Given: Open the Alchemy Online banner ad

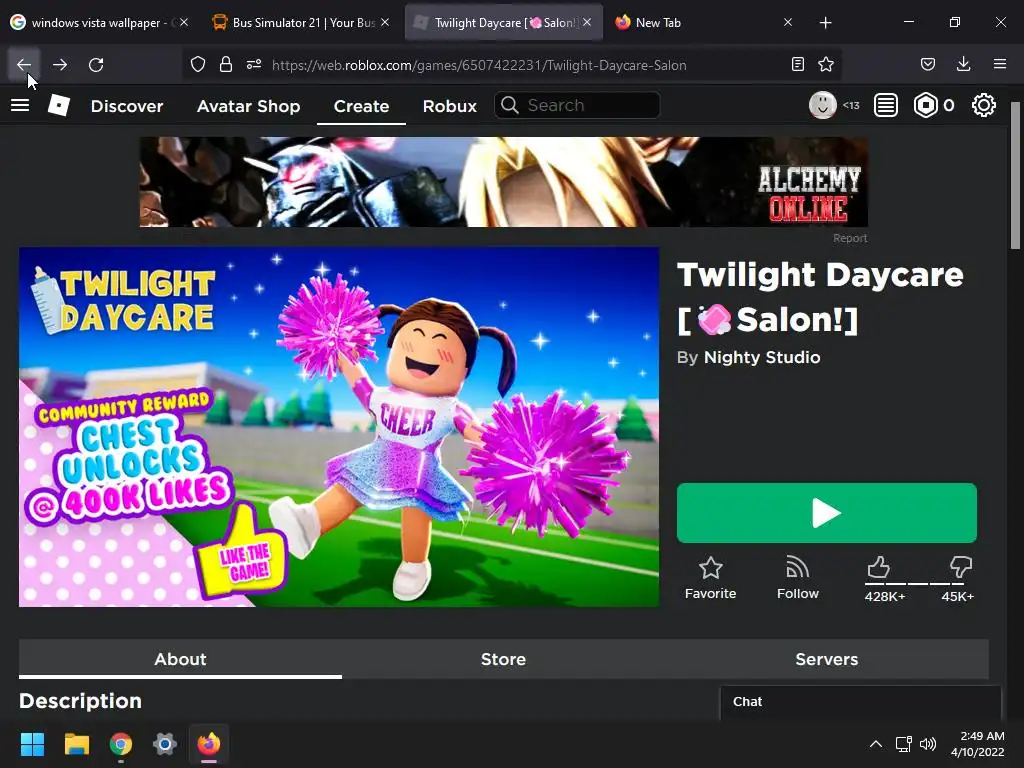Looking at the screenshot, I should [504, 182].
